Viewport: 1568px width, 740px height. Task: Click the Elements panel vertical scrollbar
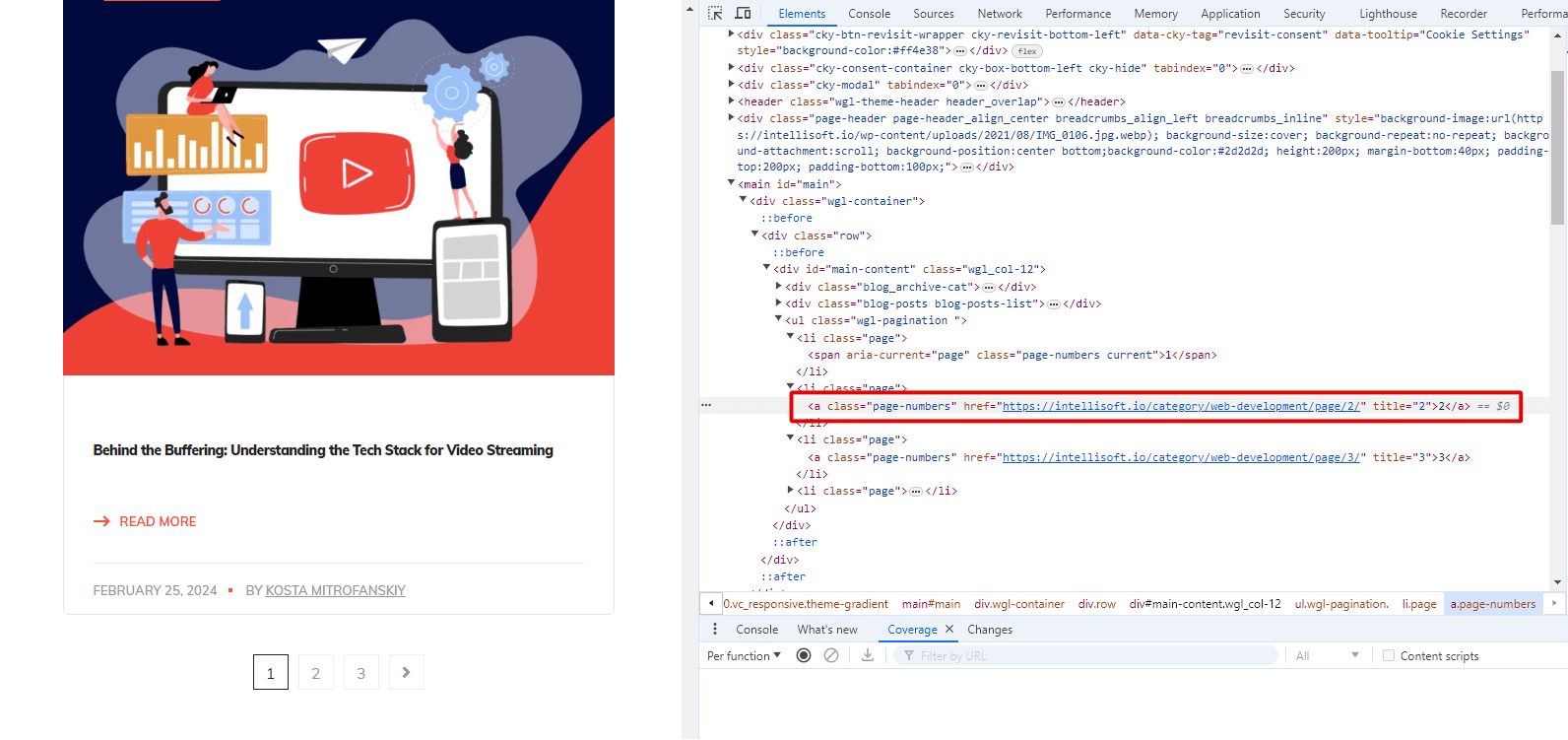click(x=1557, y=148)
